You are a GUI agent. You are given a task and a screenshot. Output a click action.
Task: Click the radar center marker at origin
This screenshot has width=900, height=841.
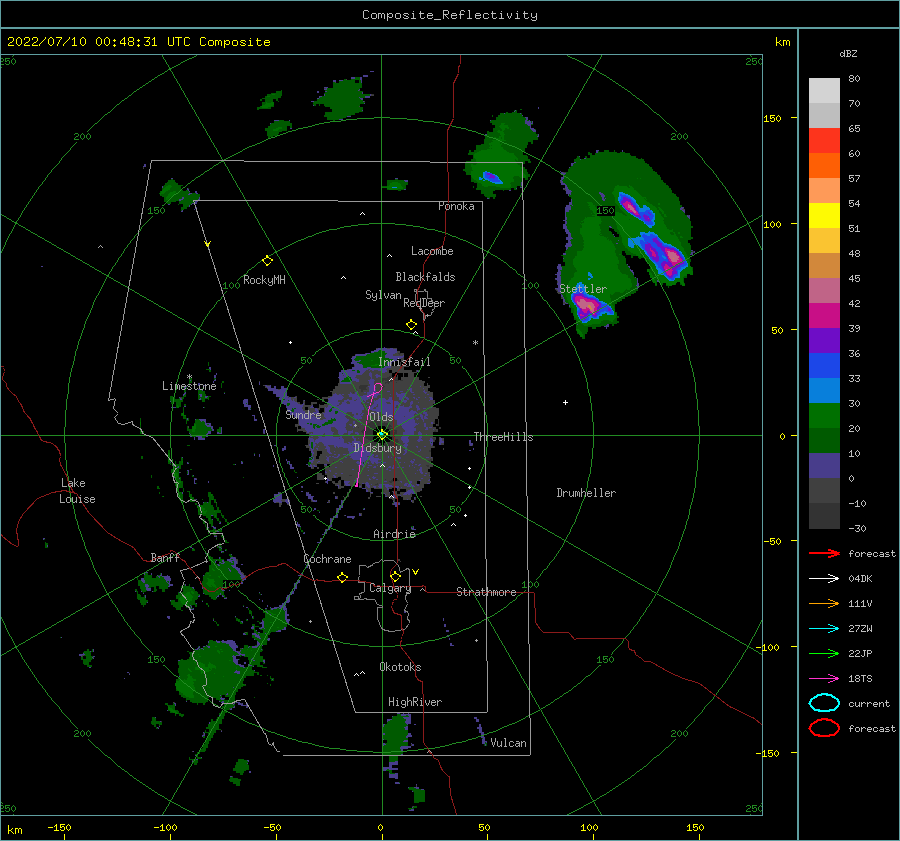(x=382, y=435)
